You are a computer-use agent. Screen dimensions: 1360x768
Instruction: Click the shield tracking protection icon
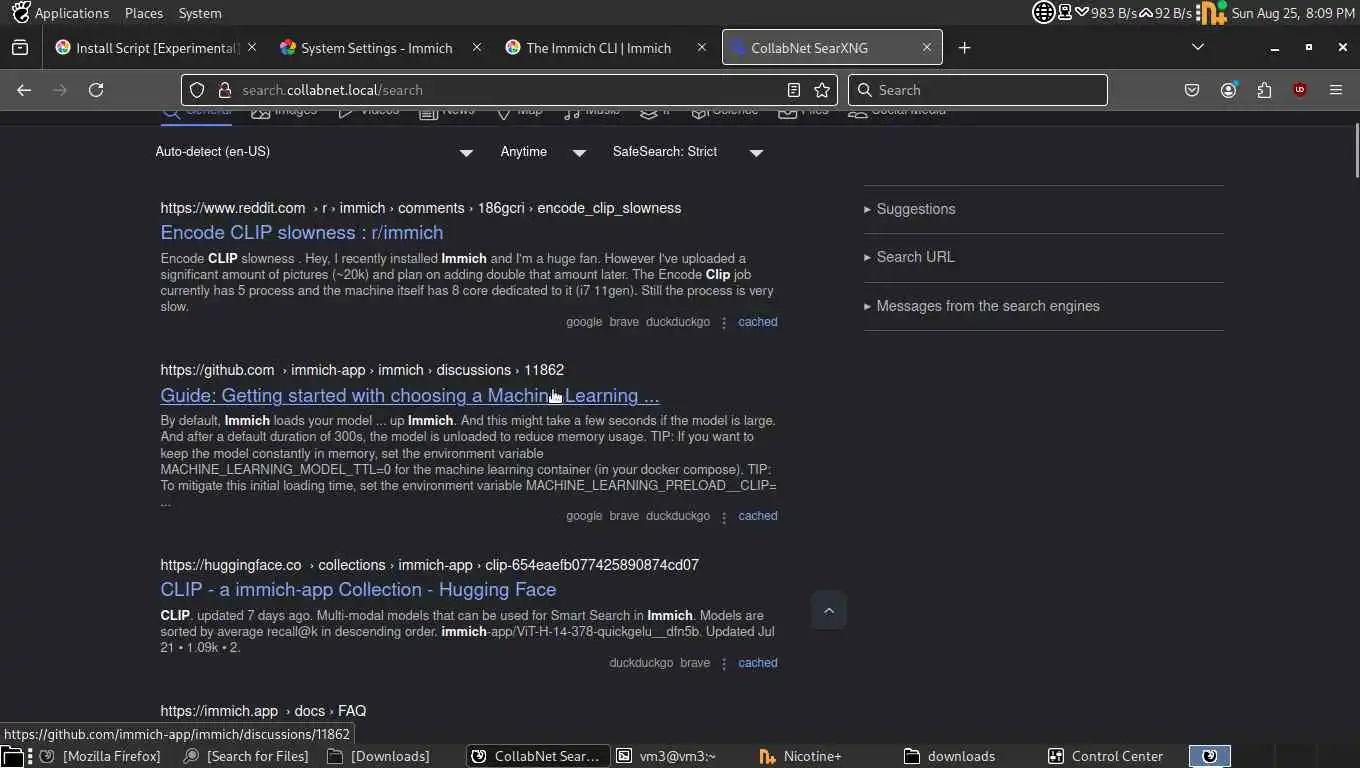coord(197,90)
